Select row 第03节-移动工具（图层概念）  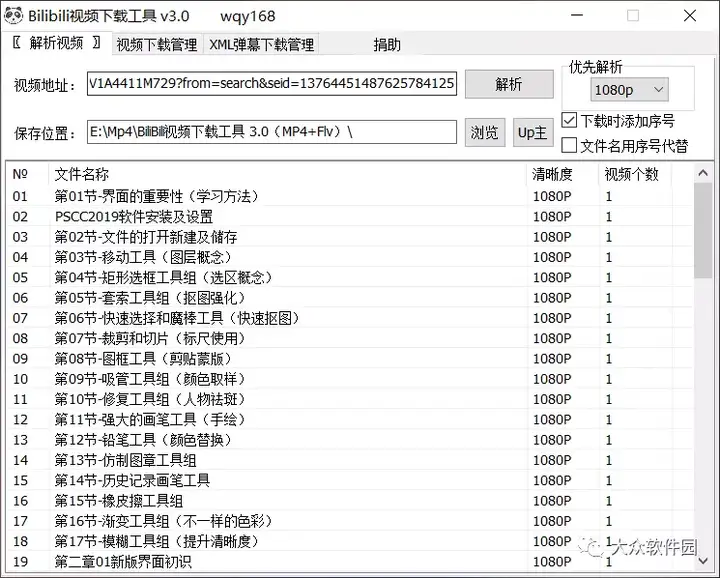349,257
